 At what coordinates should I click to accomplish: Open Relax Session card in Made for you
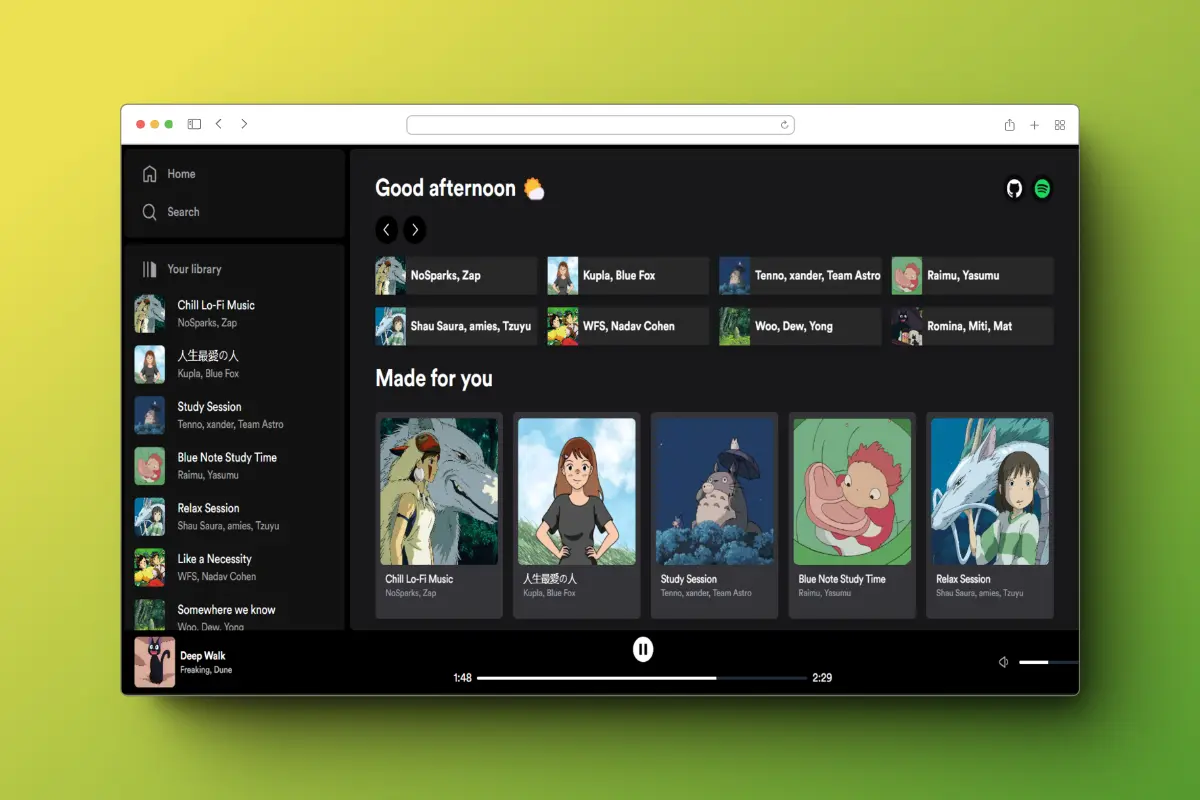[x=989, y=514]
